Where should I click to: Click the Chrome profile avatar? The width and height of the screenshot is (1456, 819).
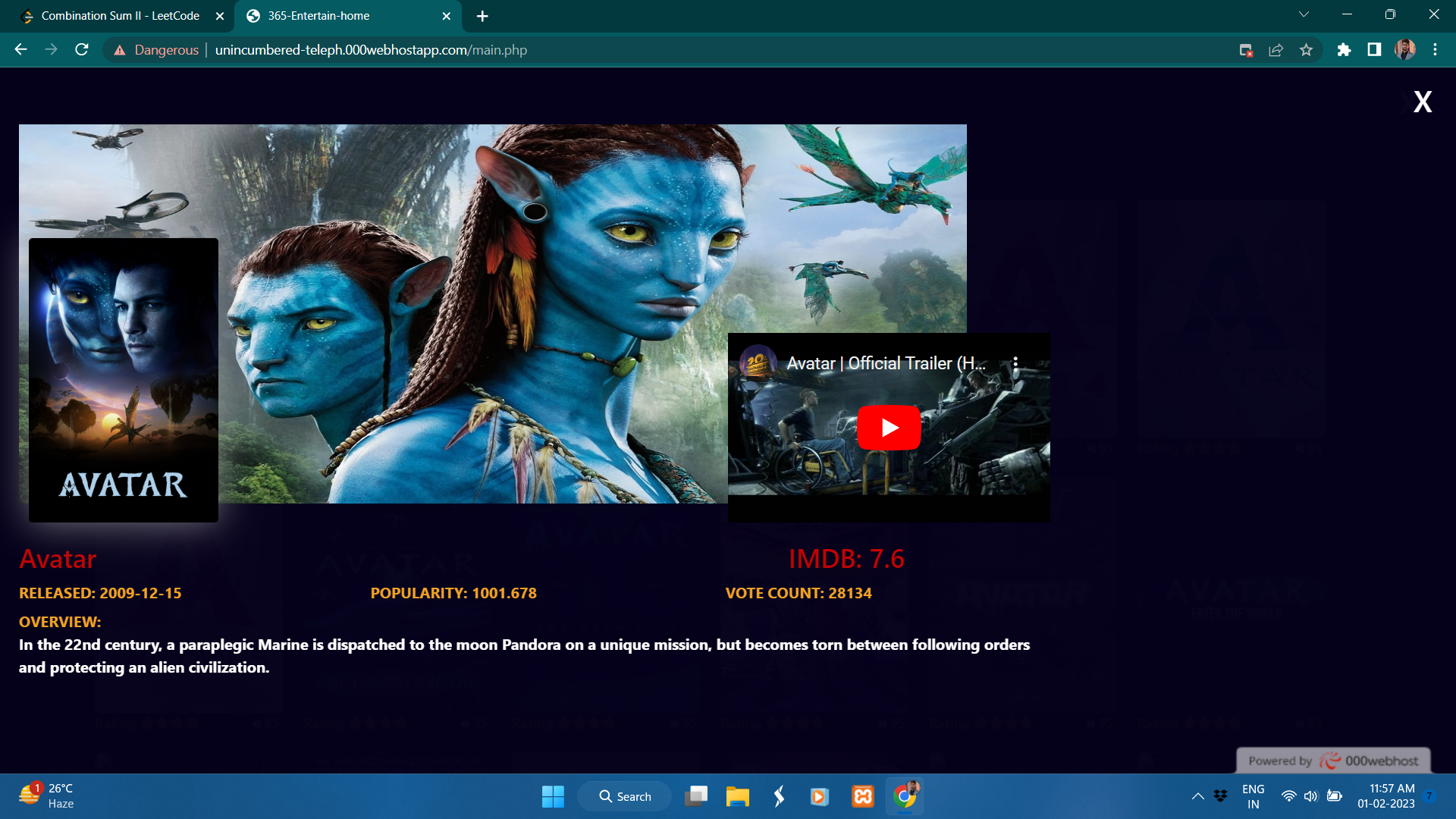point(1405,50)
